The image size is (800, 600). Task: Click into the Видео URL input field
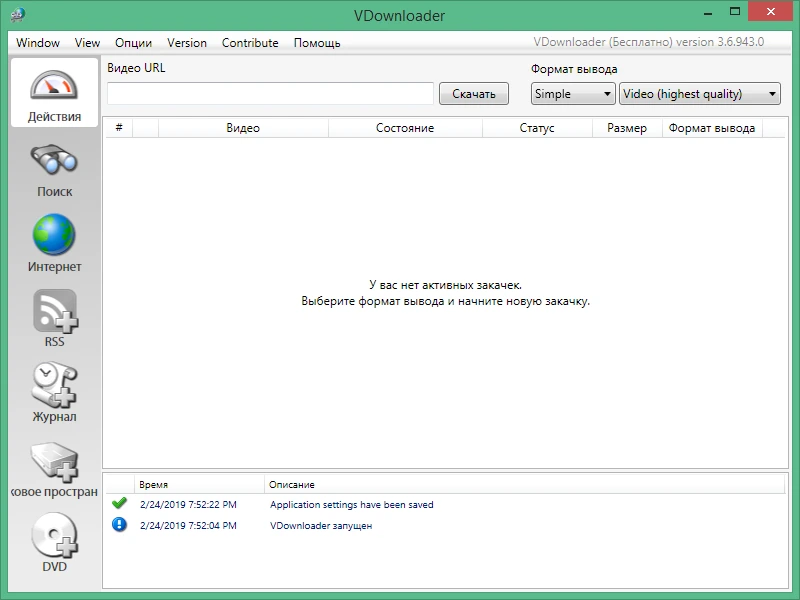point(270,94)
